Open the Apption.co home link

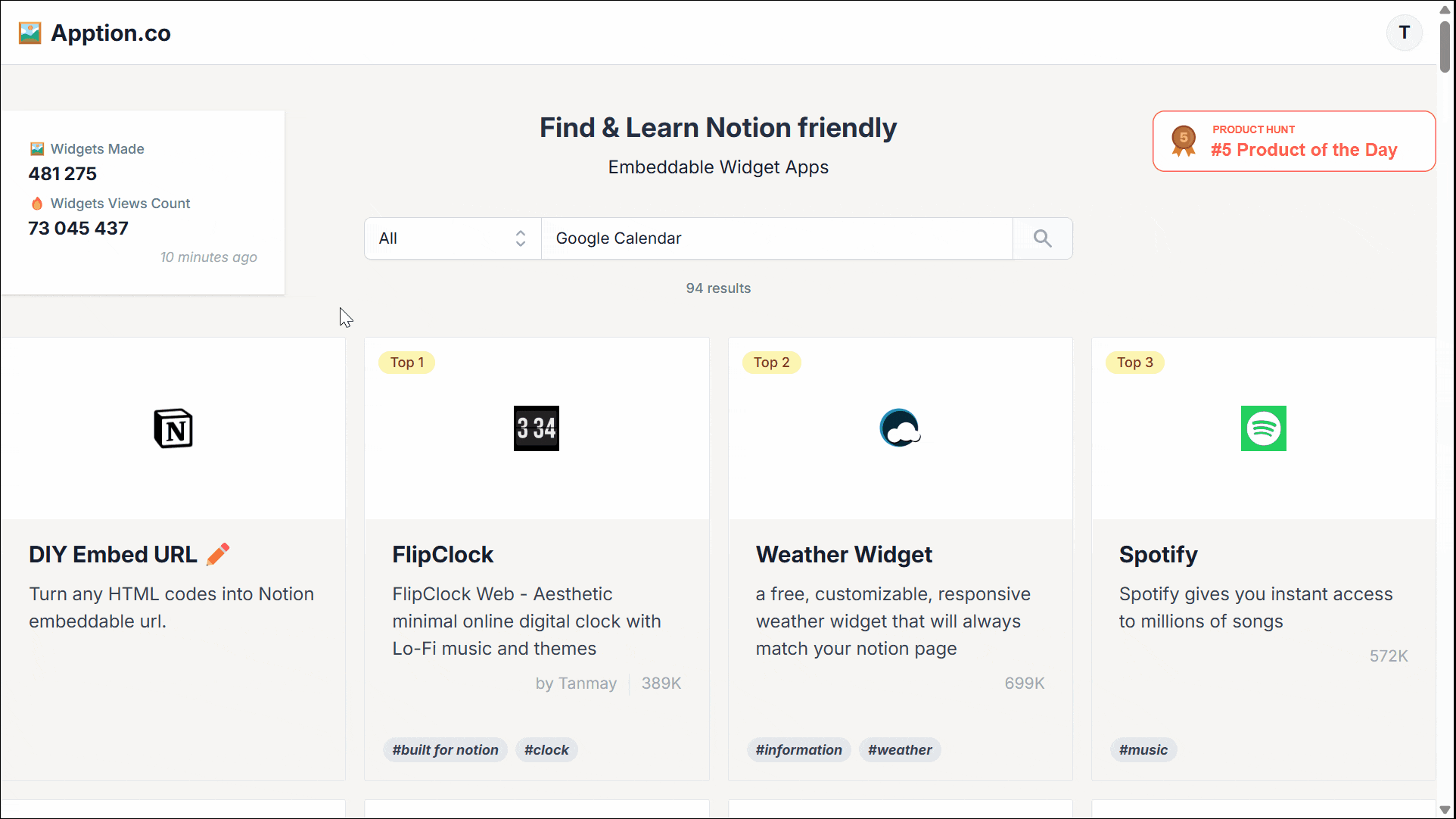tap(95, 33)
